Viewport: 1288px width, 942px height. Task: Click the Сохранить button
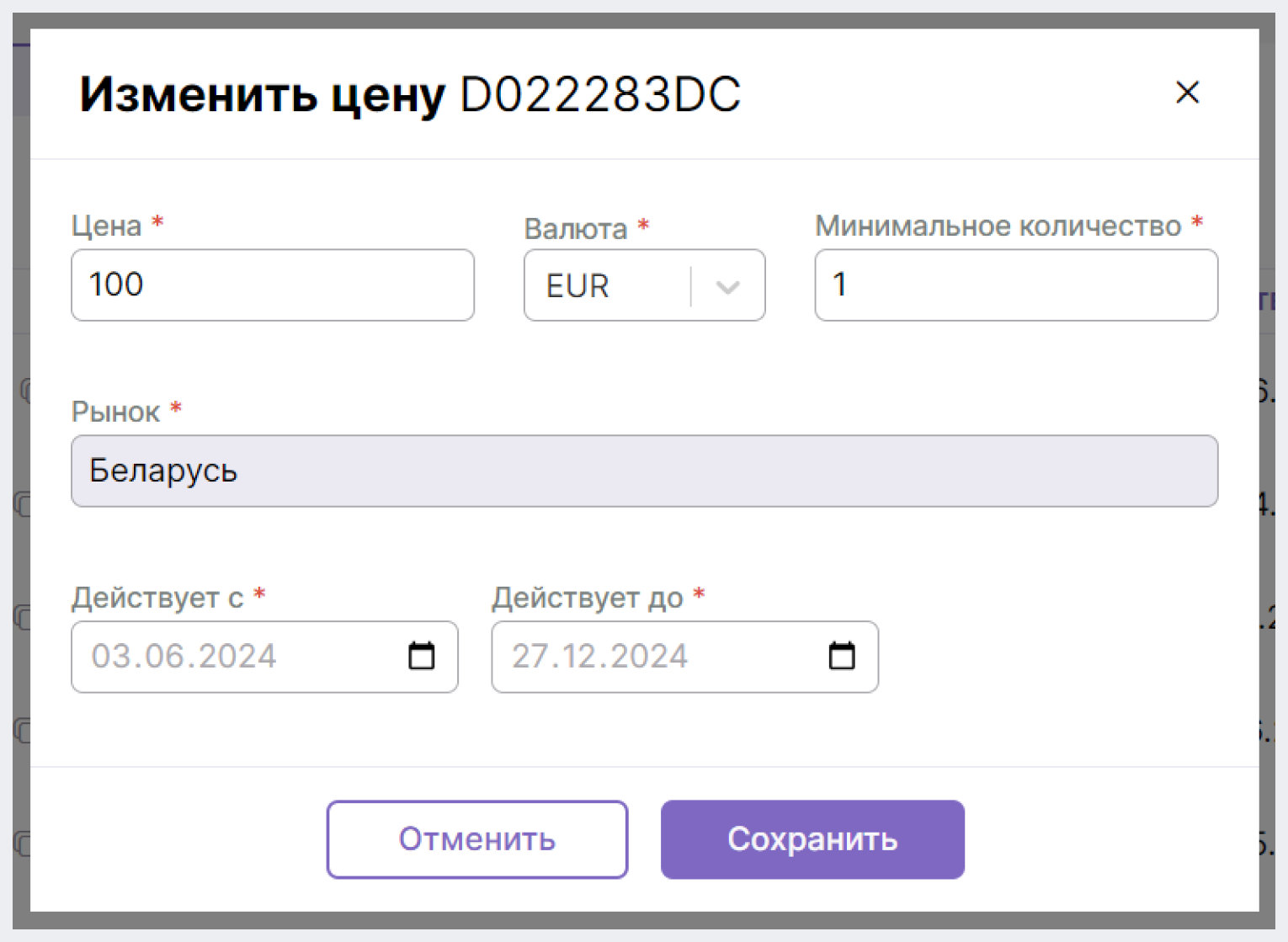tap(812, 839)
